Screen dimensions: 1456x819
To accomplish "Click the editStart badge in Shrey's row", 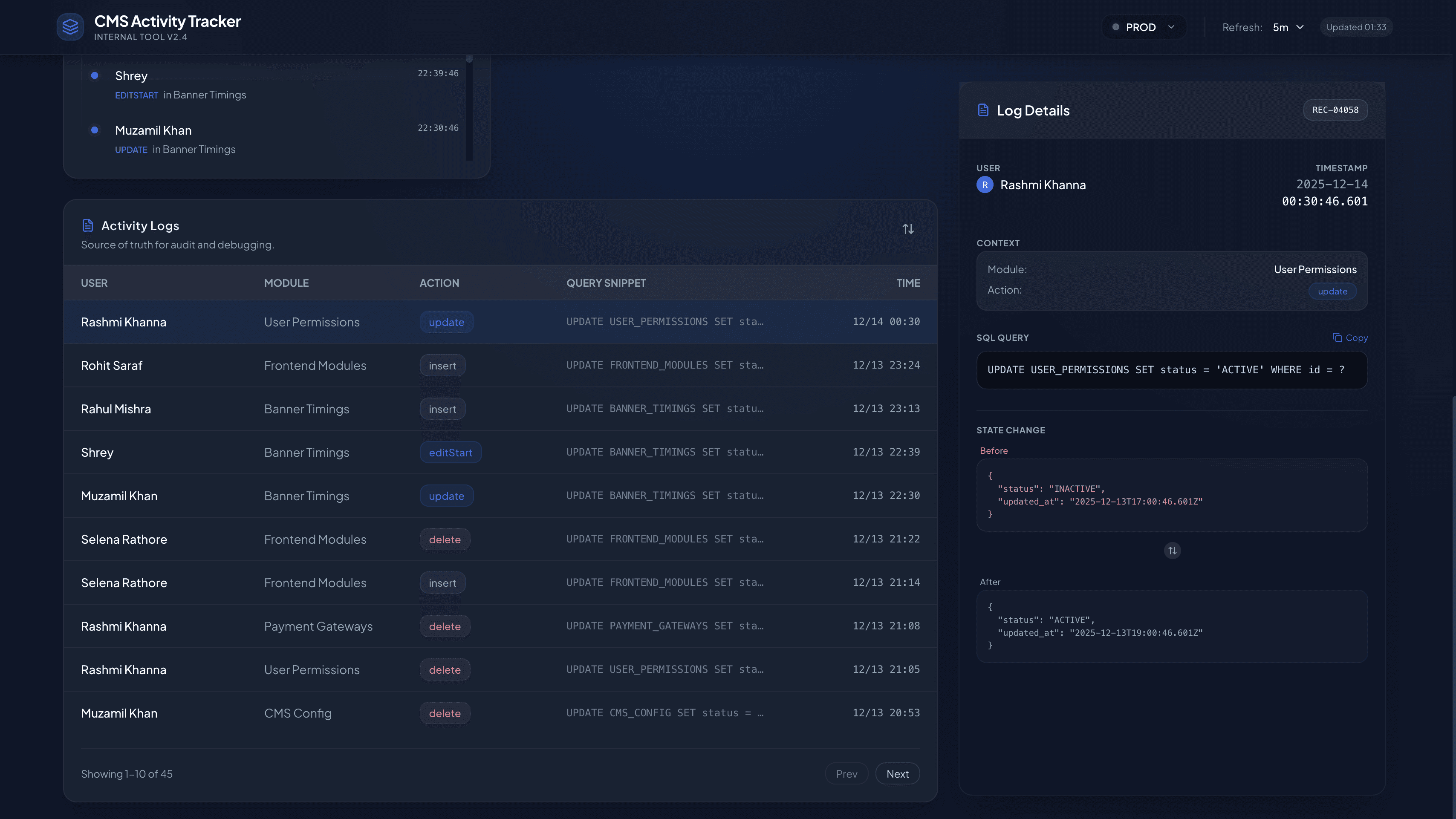I will tap(450, 452).
